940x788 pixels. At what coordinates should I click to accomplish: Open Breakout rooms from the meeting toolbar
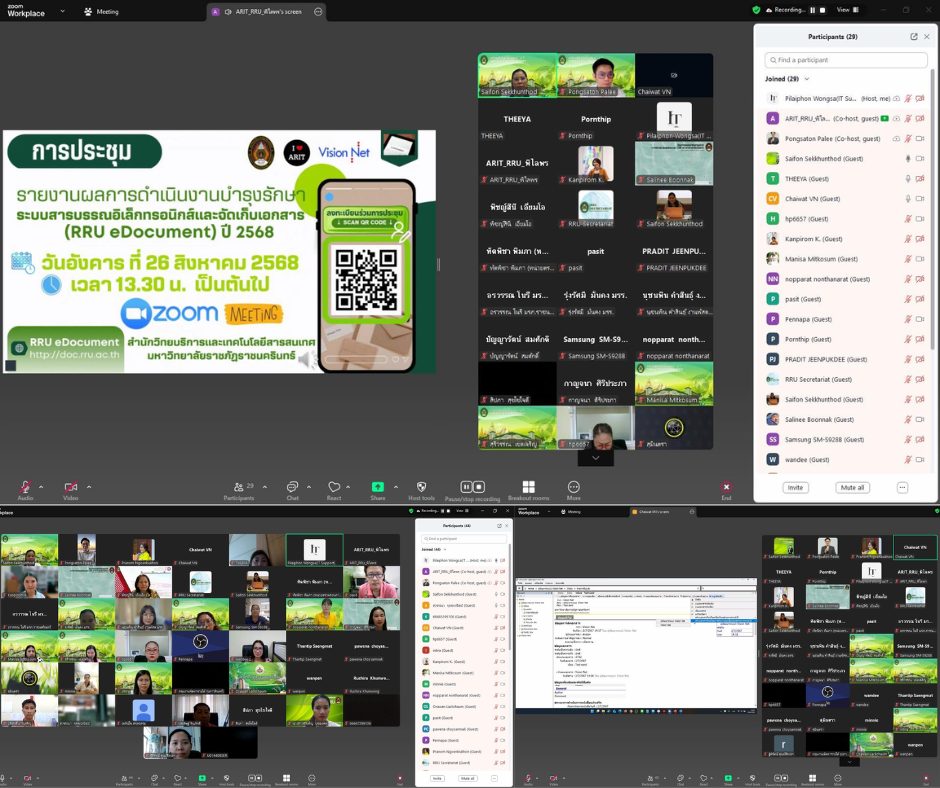528,487
